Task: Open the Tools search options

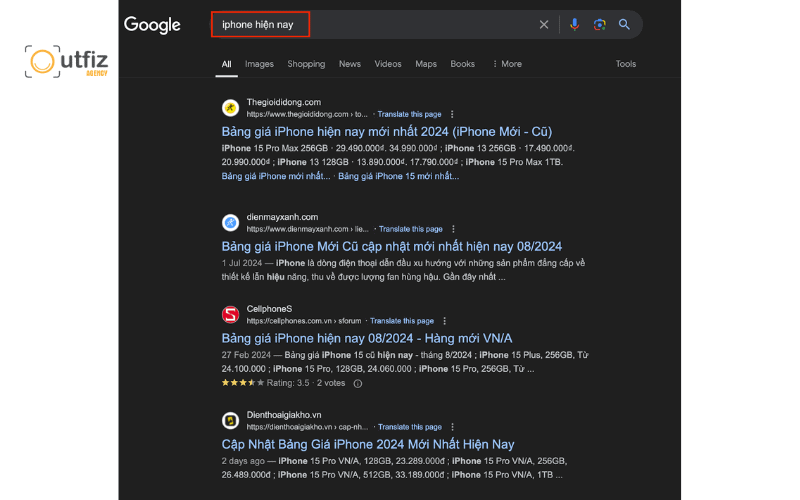Action: (626, 64)
